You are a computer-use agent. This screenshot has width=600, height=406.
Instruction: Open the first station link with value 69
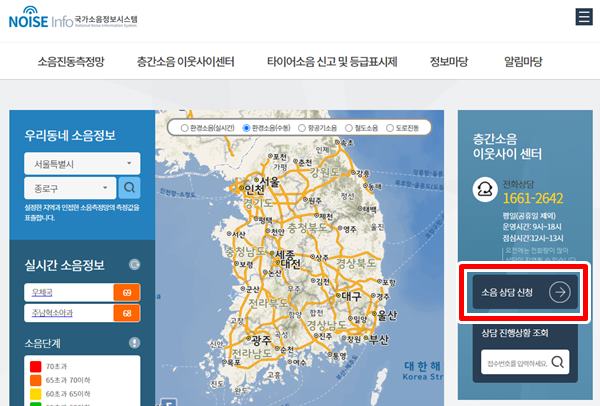tap(42, 292)
